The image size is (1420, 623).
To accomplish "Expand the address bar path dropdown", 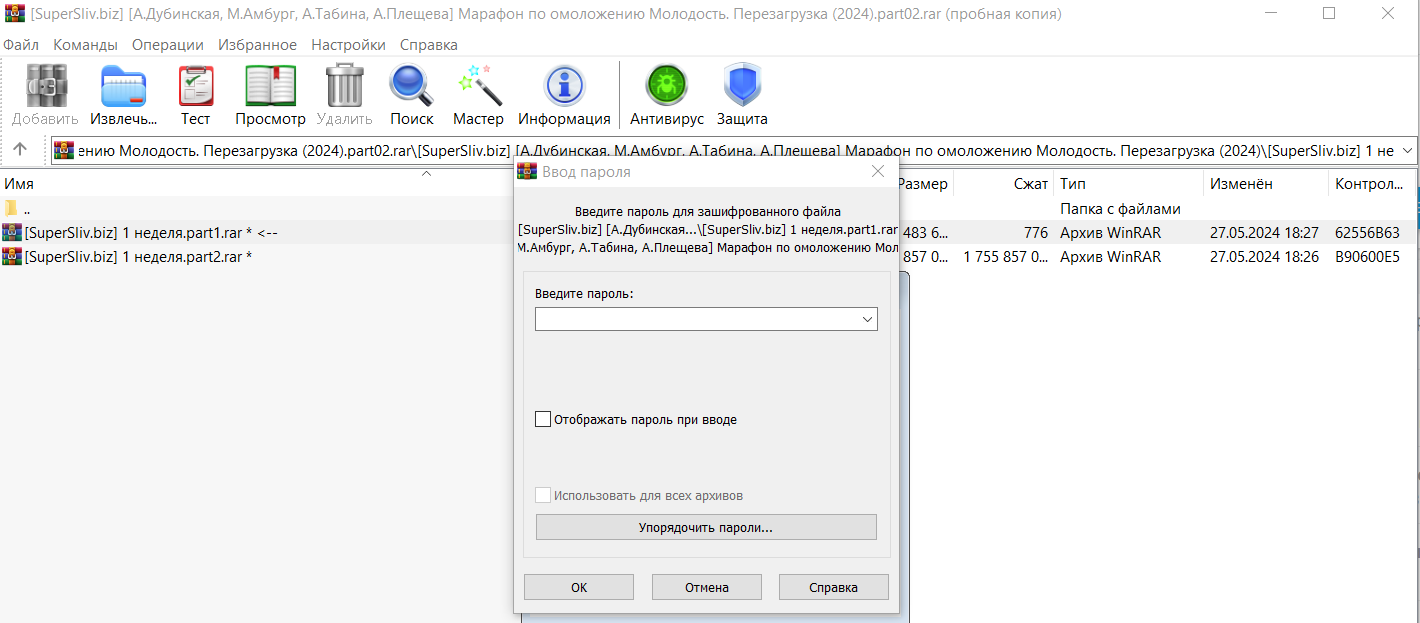I will point(1408,150).
